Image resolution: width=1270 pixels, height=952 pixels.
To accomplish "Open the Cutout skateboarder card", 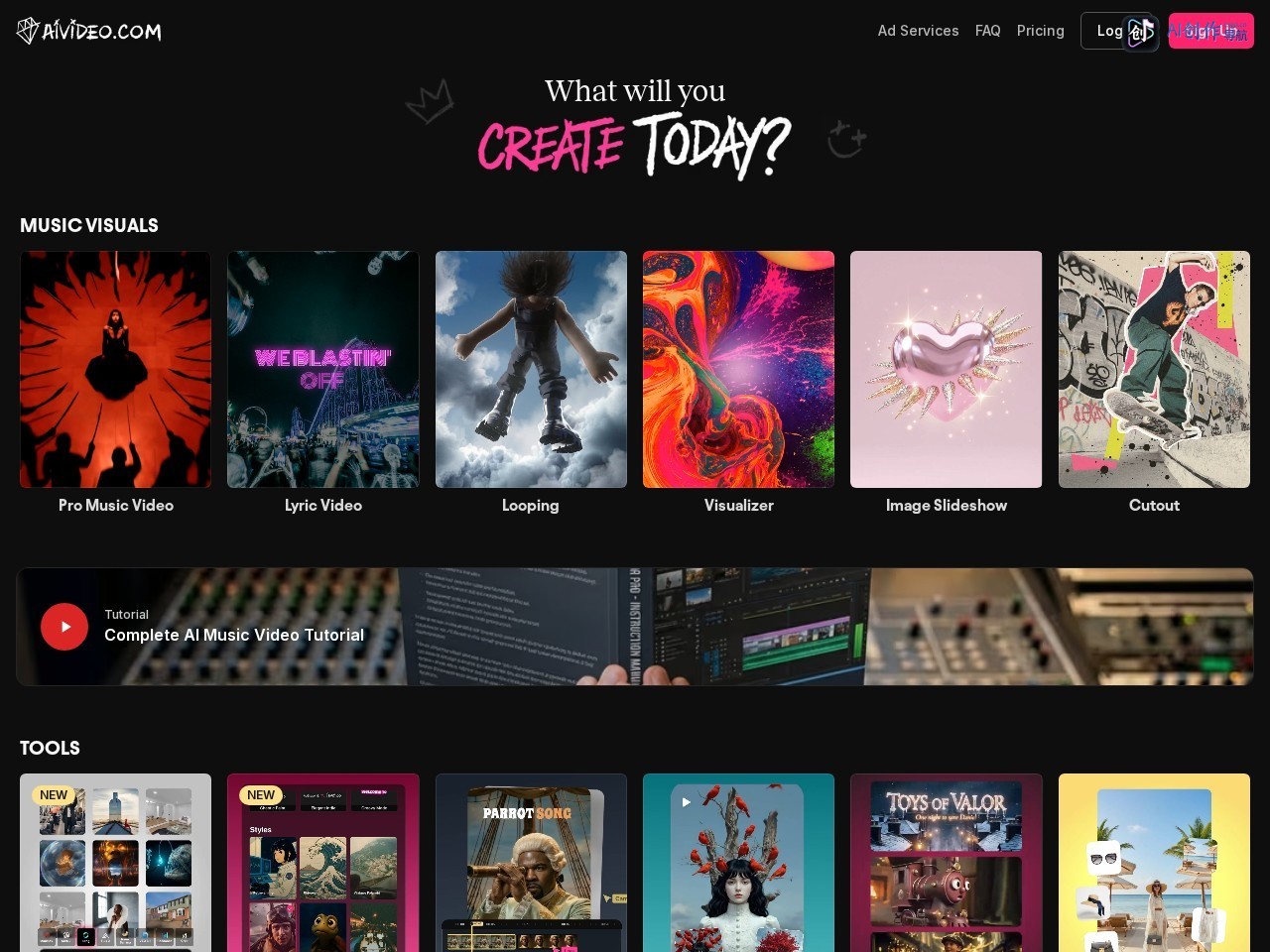I will pos(1154,369).
